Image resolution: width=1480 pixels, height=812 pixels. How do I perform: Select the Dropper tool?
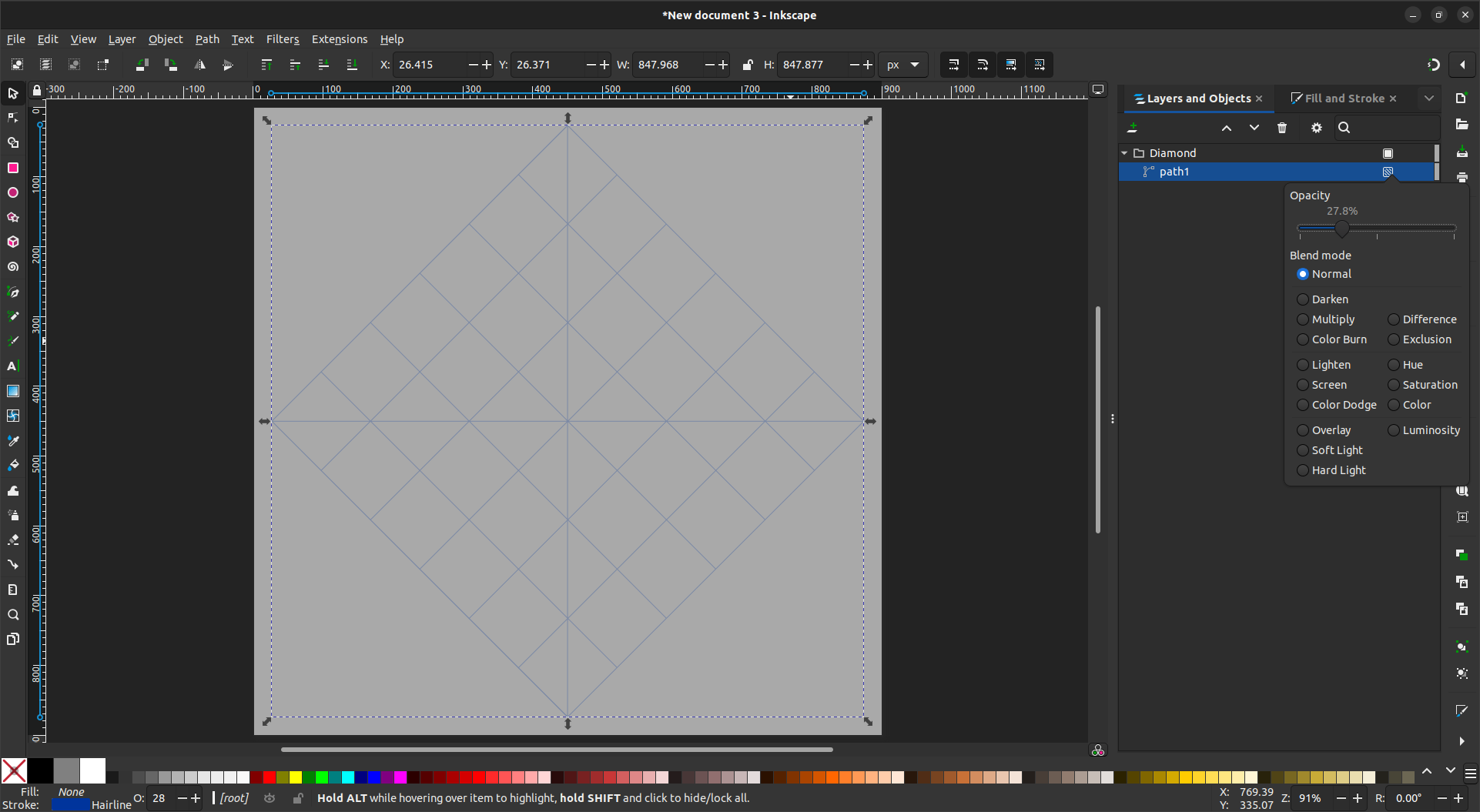pyautogui.click(x=13, y=440)
